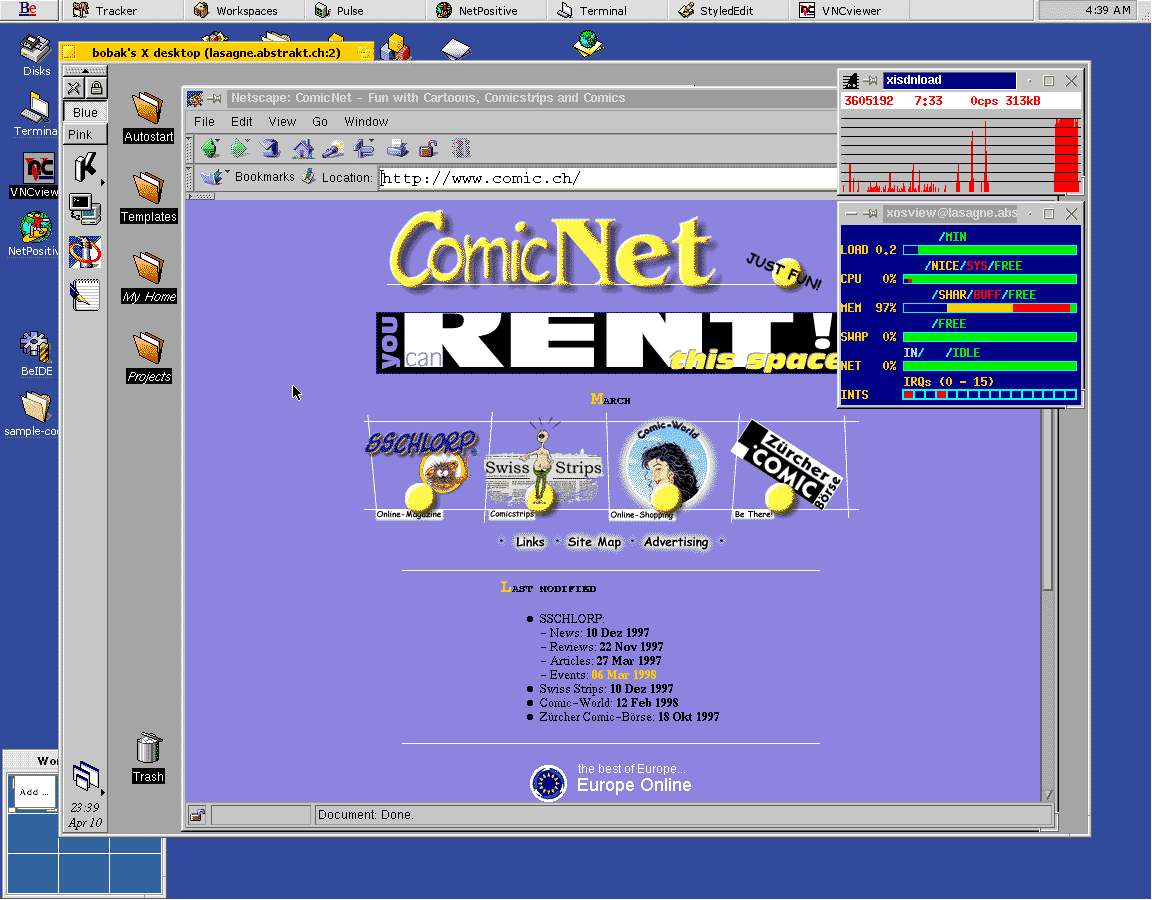Open the Go menu in Netscape

320,122
